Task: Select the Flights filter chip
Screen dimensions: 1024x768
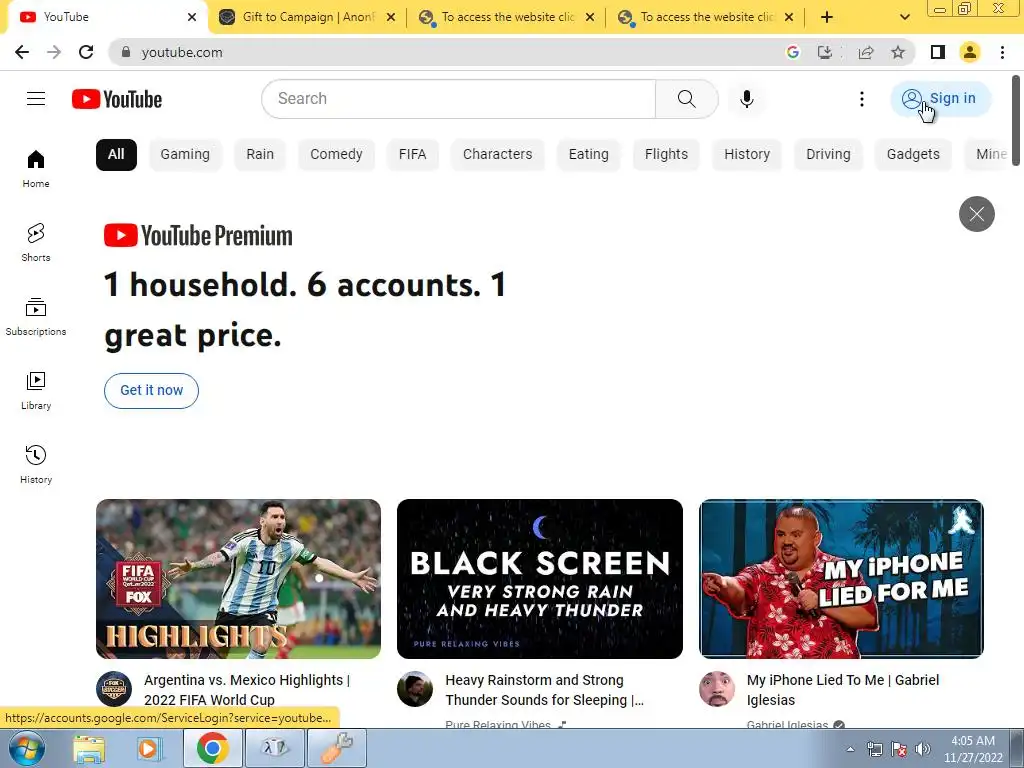Action: tap(666, 155)
